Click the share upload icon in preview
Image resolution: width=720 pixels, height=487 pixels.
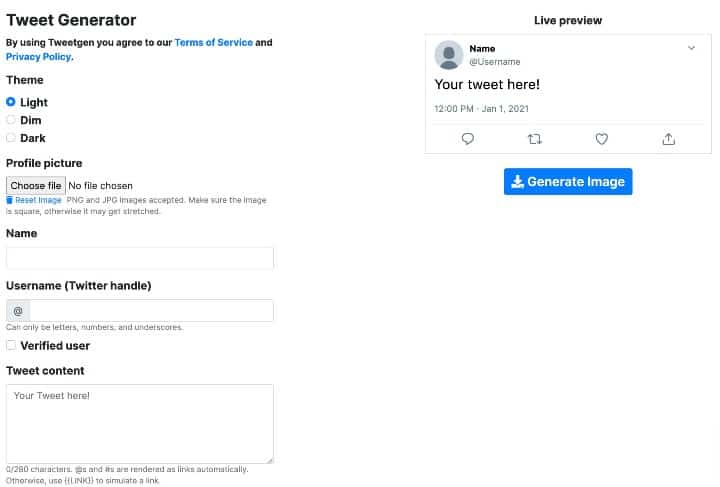(x=669, y=139)
